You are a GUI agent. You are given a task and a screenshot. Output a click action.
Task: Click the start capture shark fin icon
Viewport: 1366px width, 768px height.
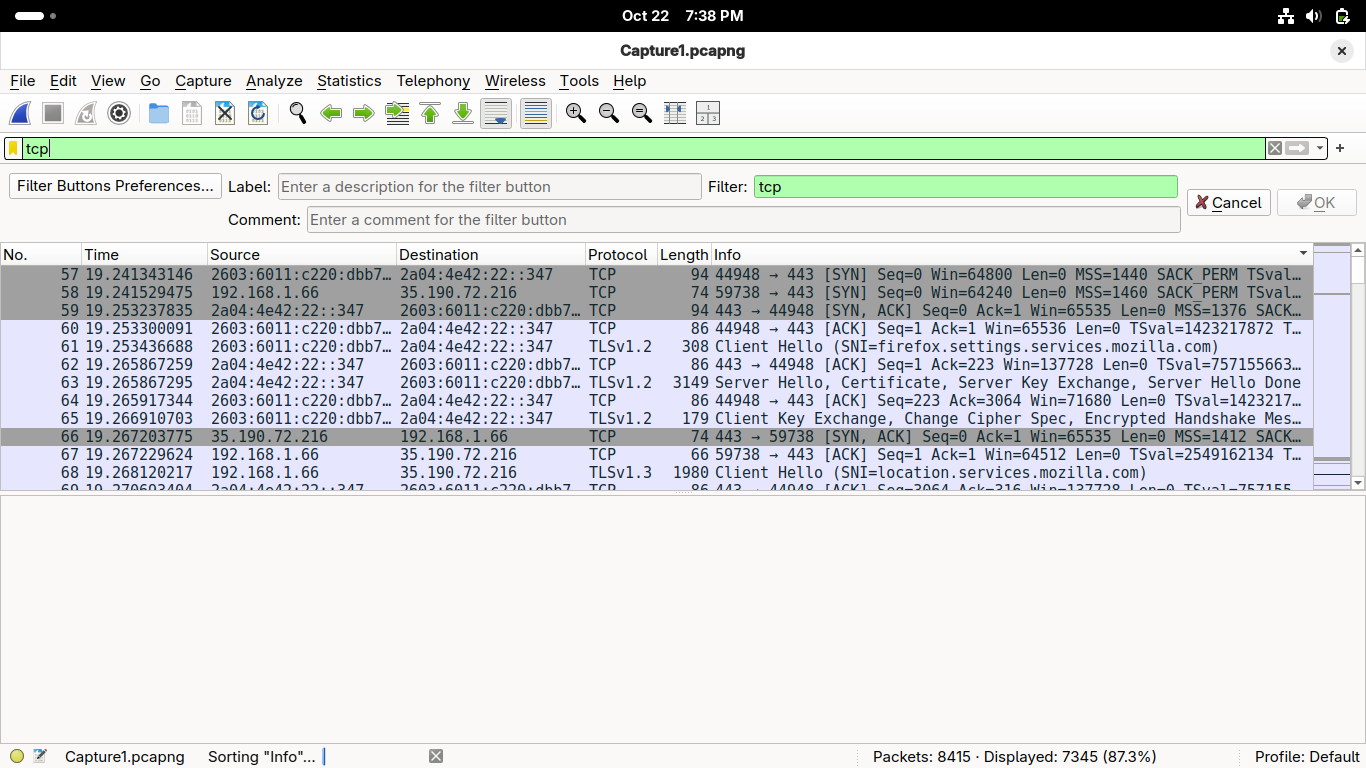pyautogui.click(x=20, y=114)
